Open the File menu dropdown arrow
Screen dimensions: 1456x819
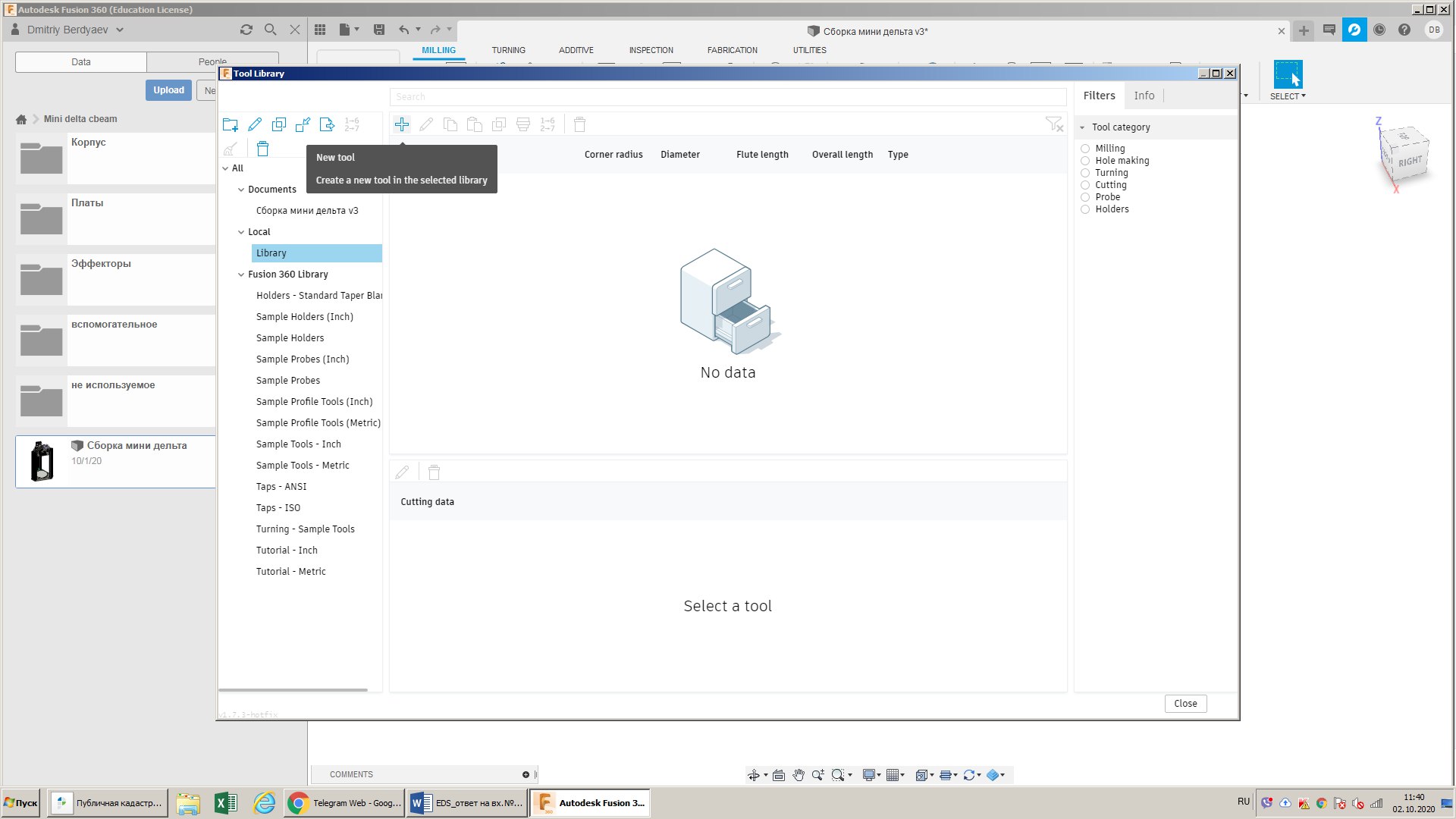point(356,30)
